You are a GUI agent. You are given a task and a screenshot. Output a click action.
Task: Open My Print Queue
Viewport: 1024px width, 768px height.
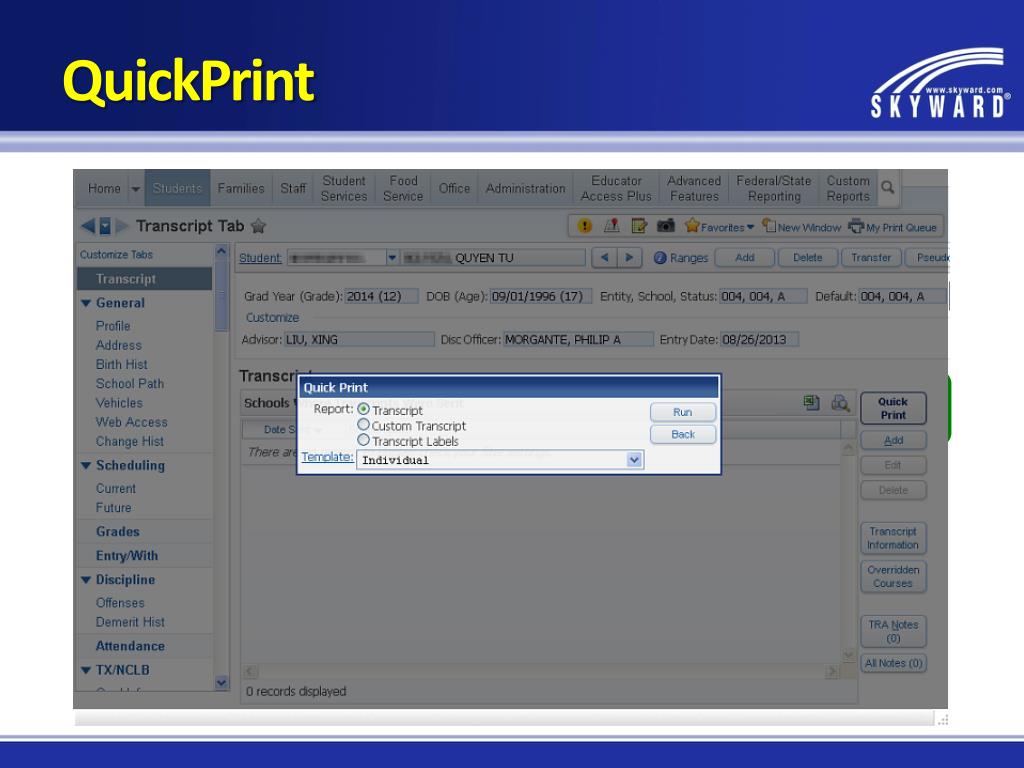pos(893,227)
